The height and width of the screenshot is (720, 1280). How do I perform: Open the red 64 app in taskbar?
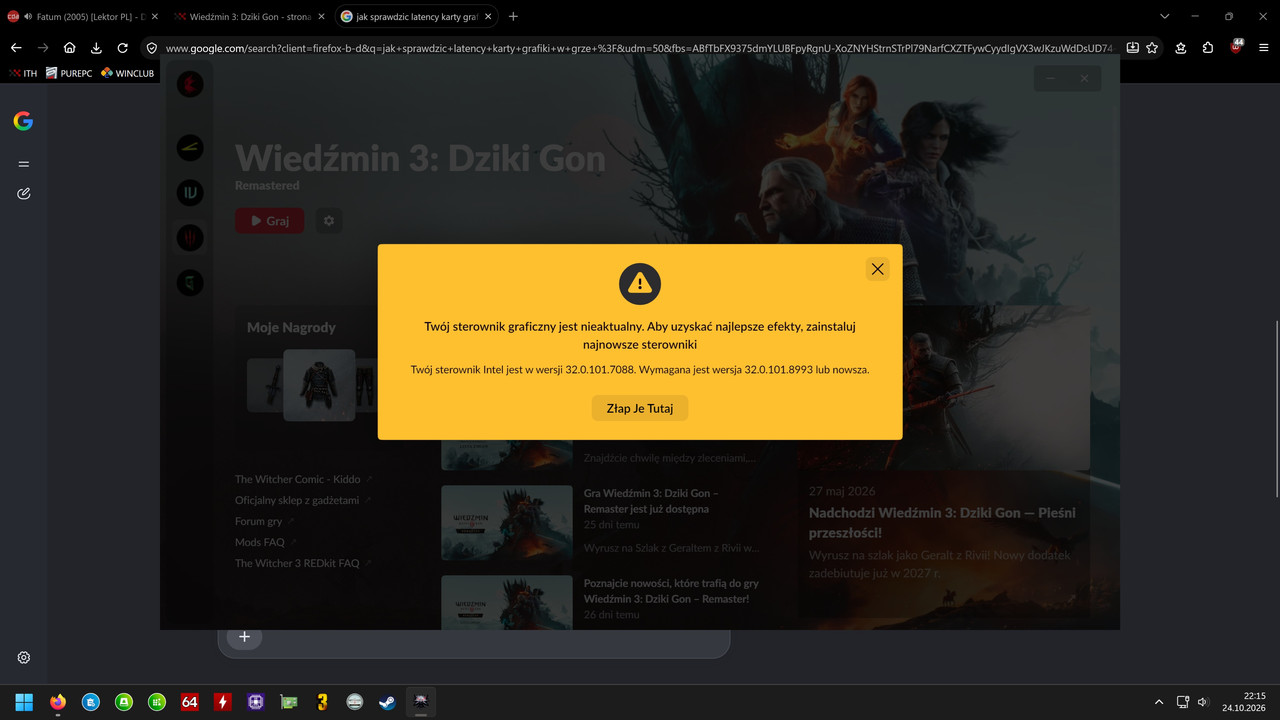coord(189,702)
